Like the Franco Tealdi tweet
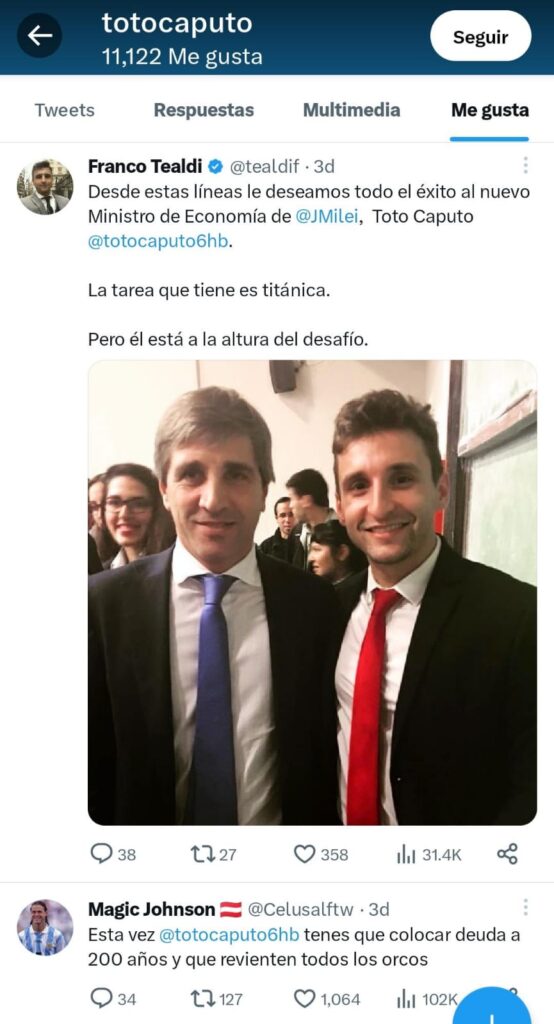Screen dimensions: 554x1024 (x=304, y=854)
